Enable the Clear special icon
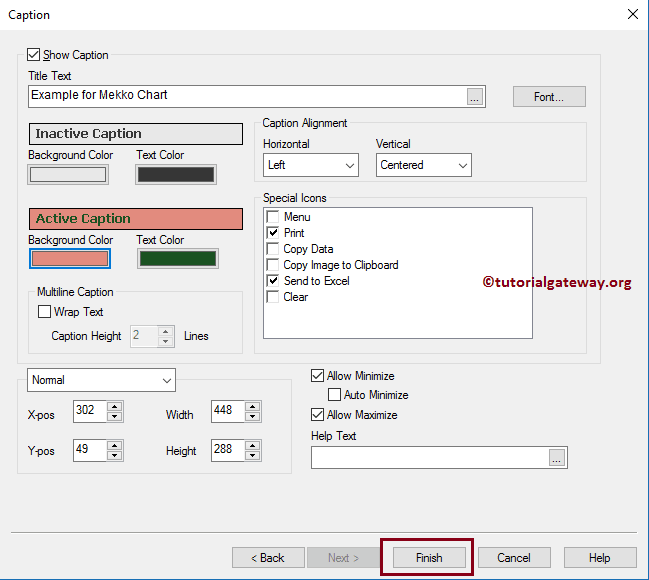The image size is (649, 580). point(273,297)
